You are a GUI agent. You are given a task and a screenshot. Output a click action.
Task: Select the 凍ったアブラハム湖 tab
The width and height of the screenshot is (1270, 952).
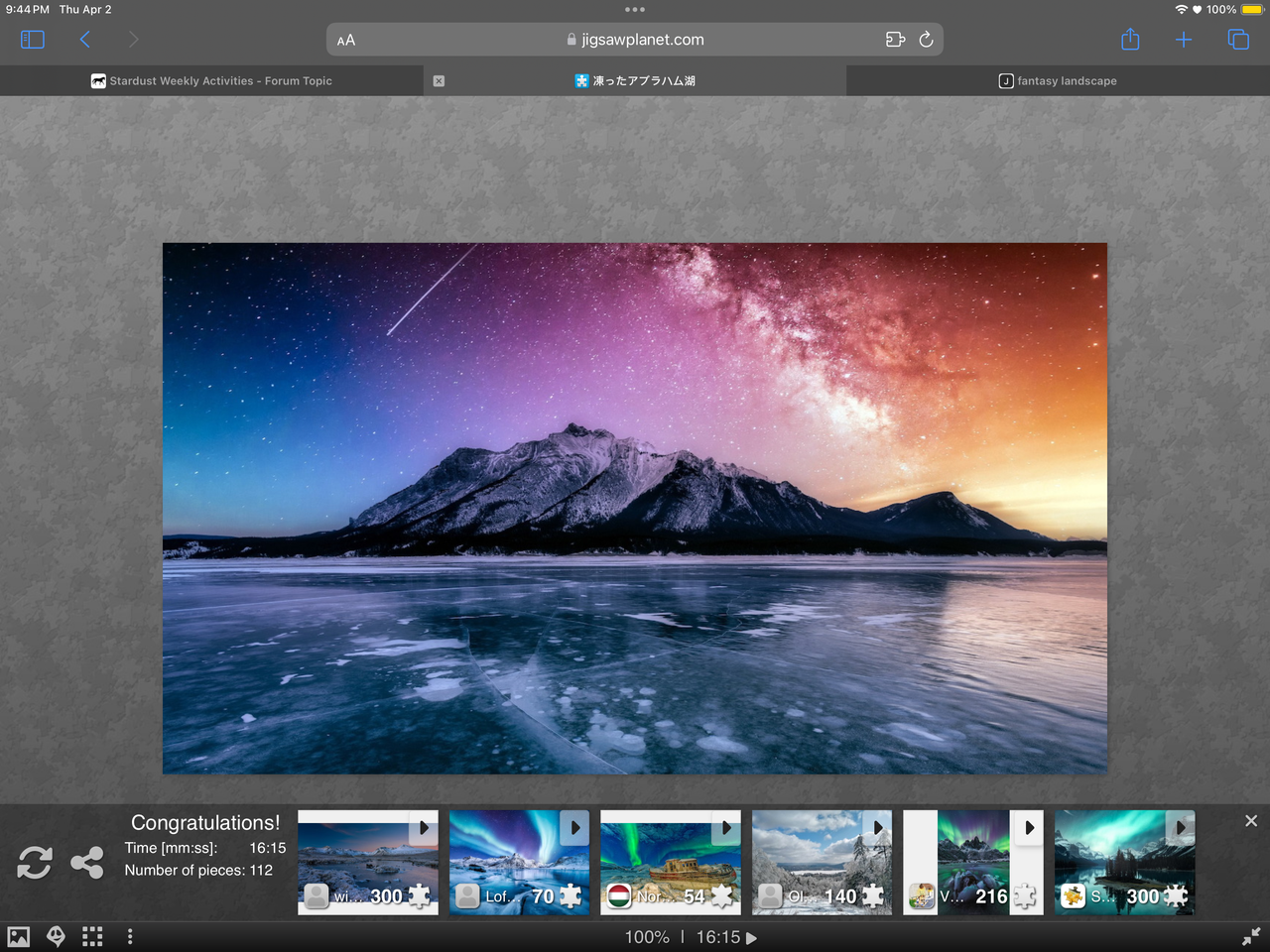(635, 81)
